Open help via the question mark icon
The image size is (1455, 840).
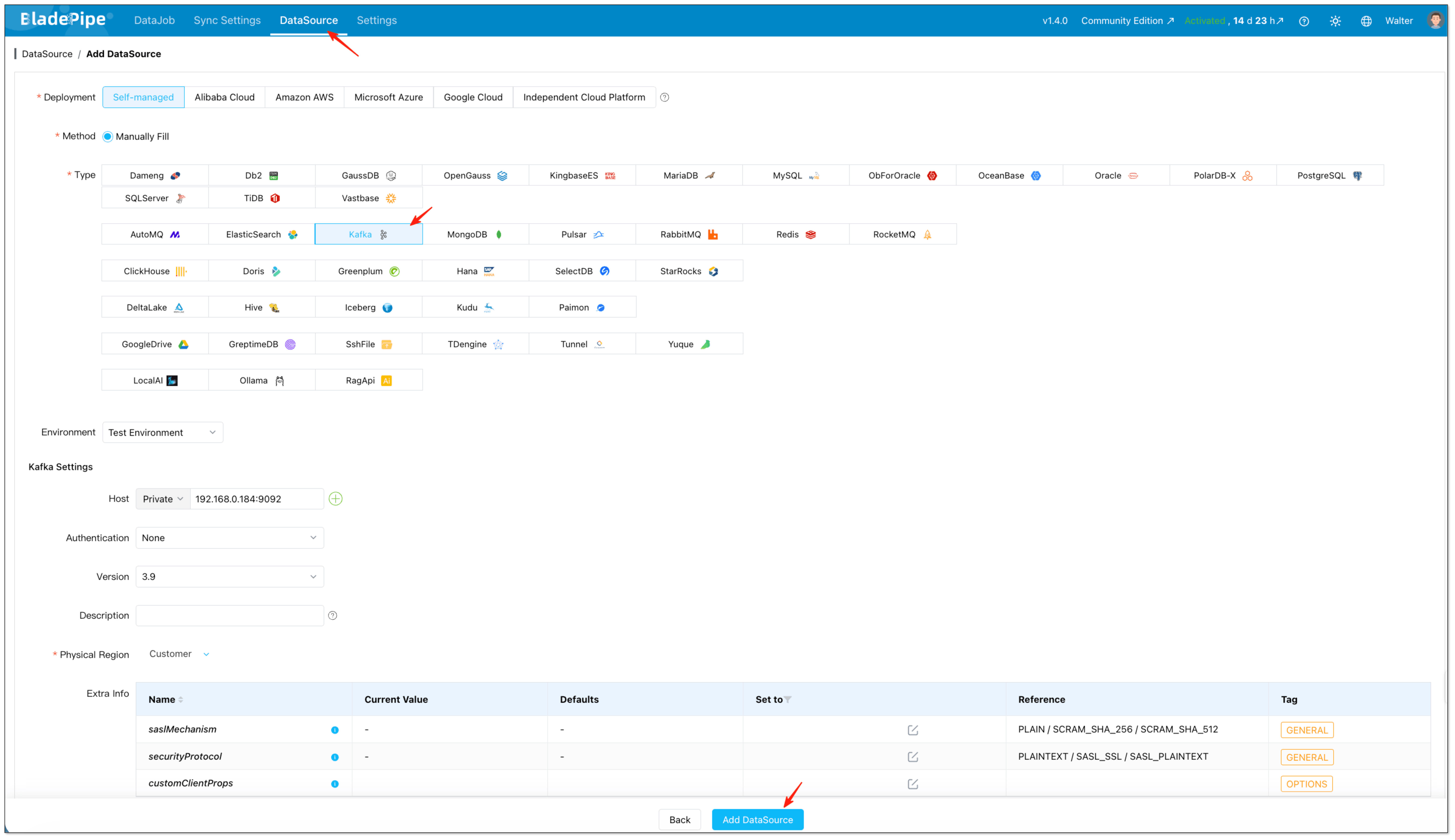pos(1304,21)
